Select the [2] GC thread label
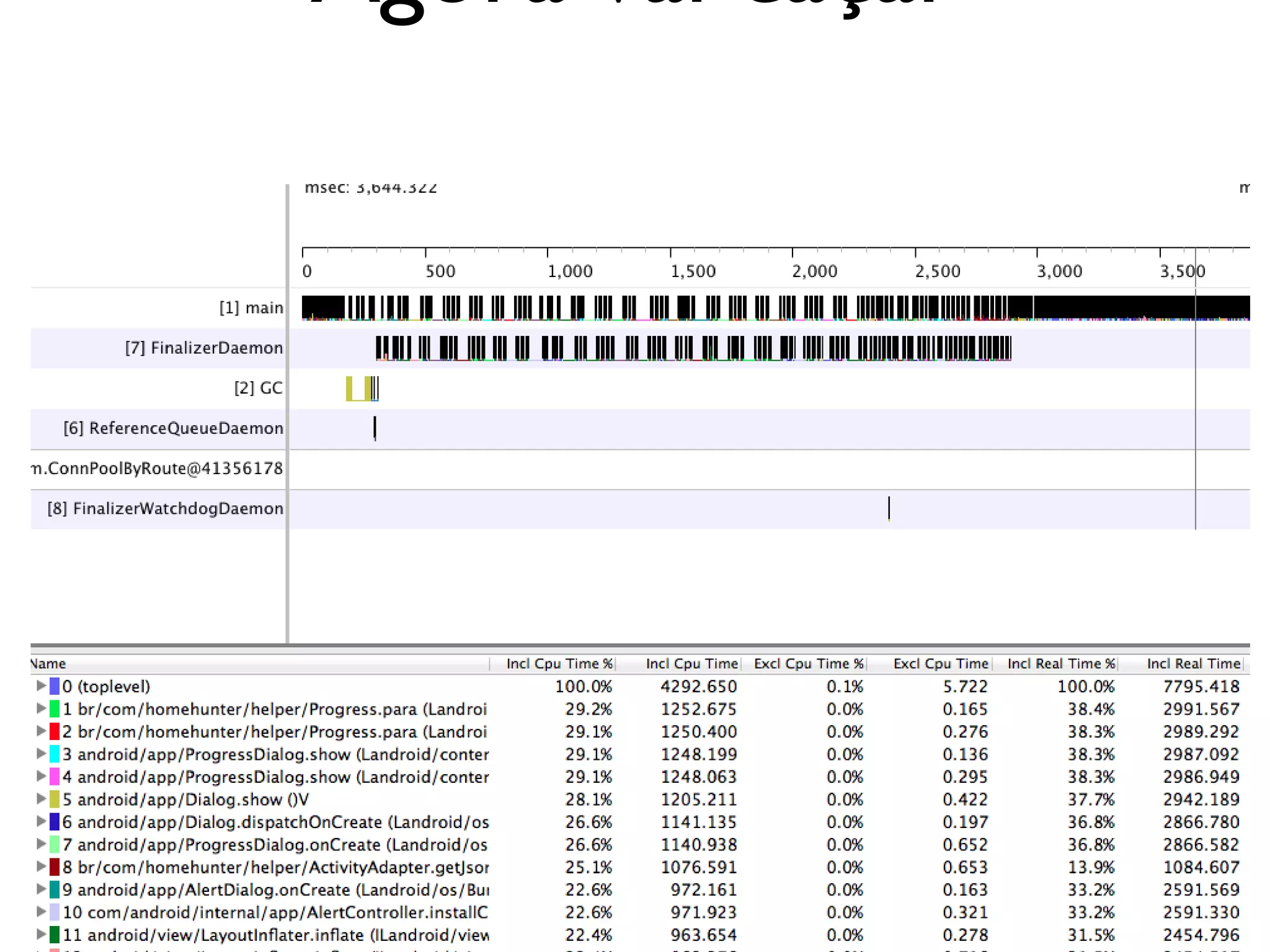This screenshot has width=1270, height=952. coord(258,388)
